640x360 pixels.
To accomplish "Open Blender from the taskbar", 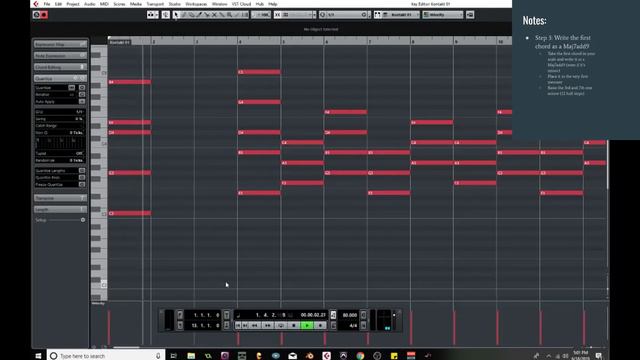I will coord(310,356).
